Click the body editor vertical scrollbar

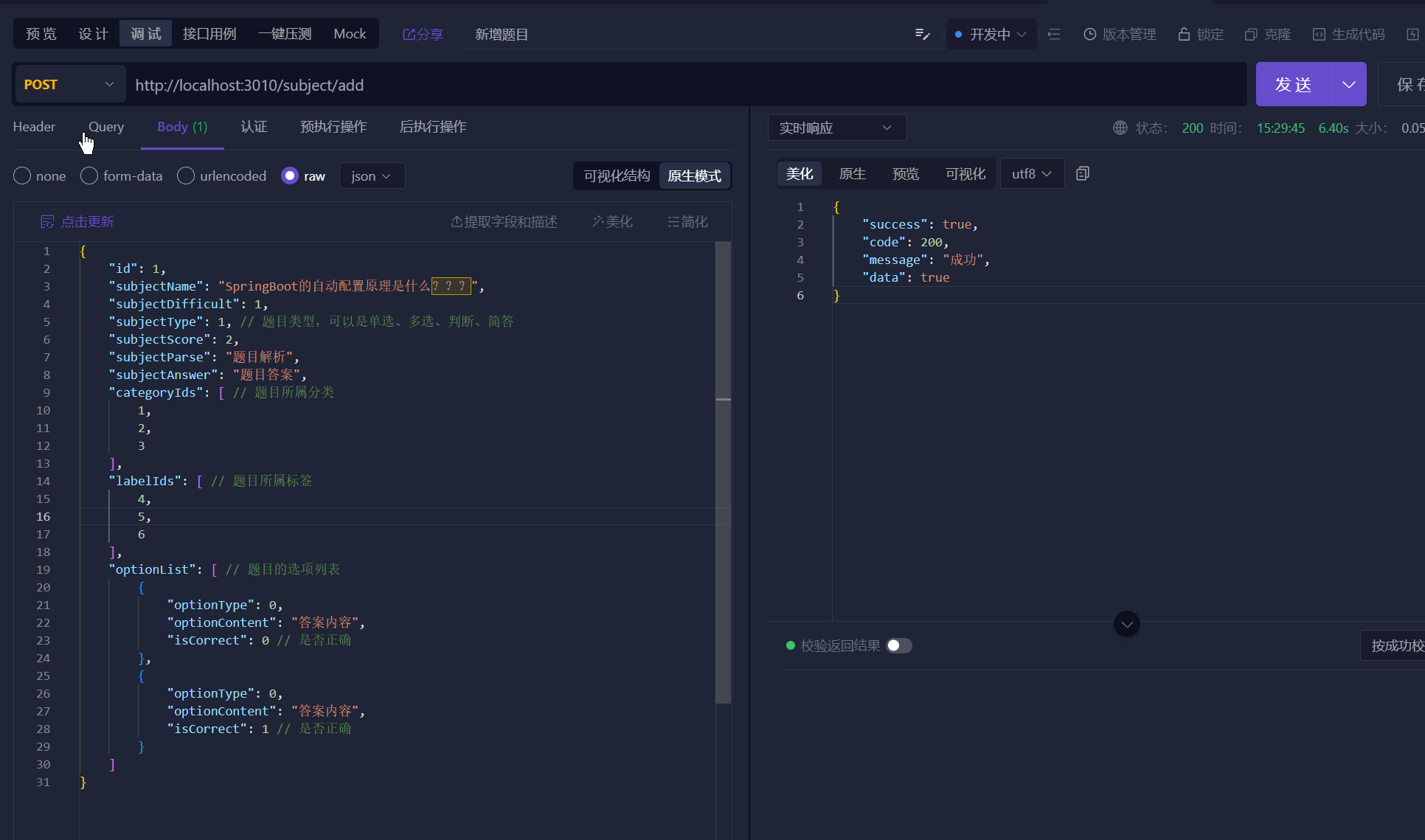point(724,472)
